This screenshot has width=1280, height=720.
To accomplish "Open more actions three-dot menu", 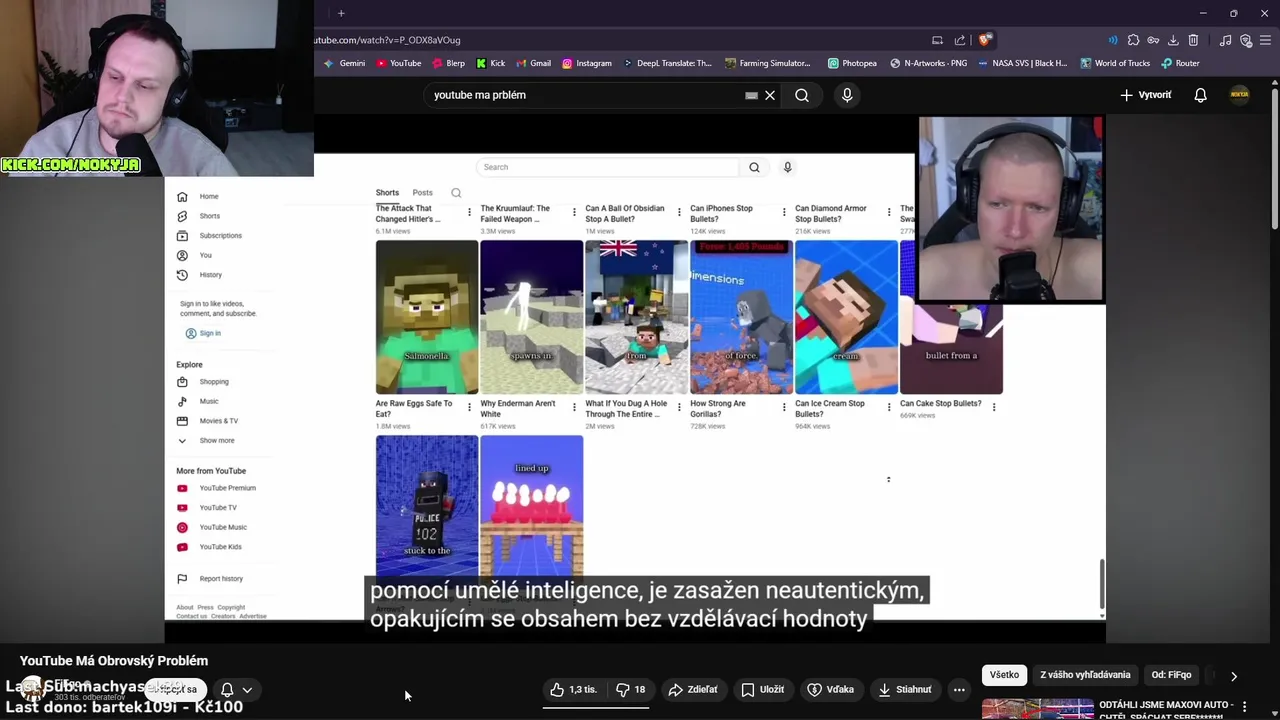I will [959, 689].
